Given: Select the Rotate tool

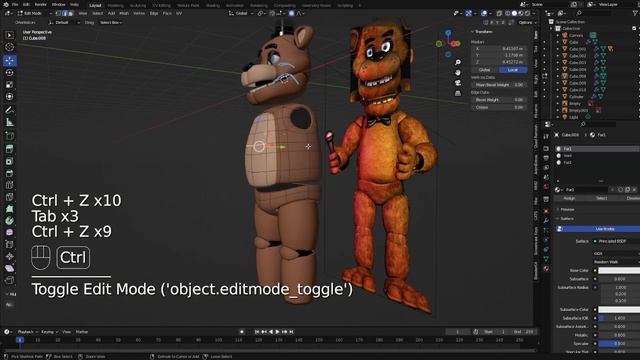Looking at the screenshot, I should pyautogui.click(x=9, y=73).
